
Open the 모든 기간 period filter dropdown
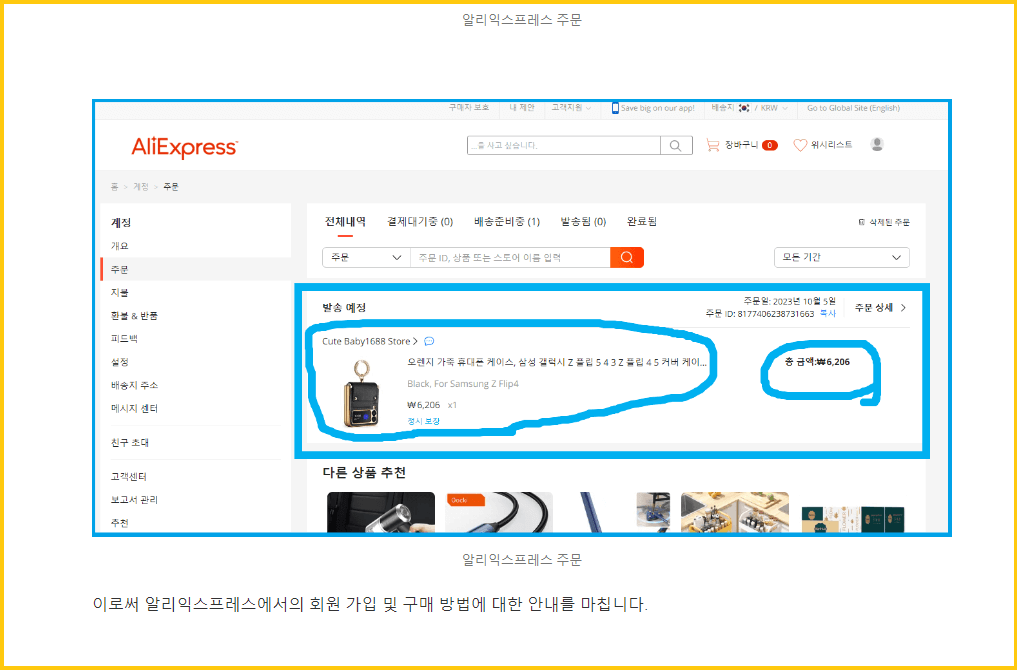(x=841, y=257)
